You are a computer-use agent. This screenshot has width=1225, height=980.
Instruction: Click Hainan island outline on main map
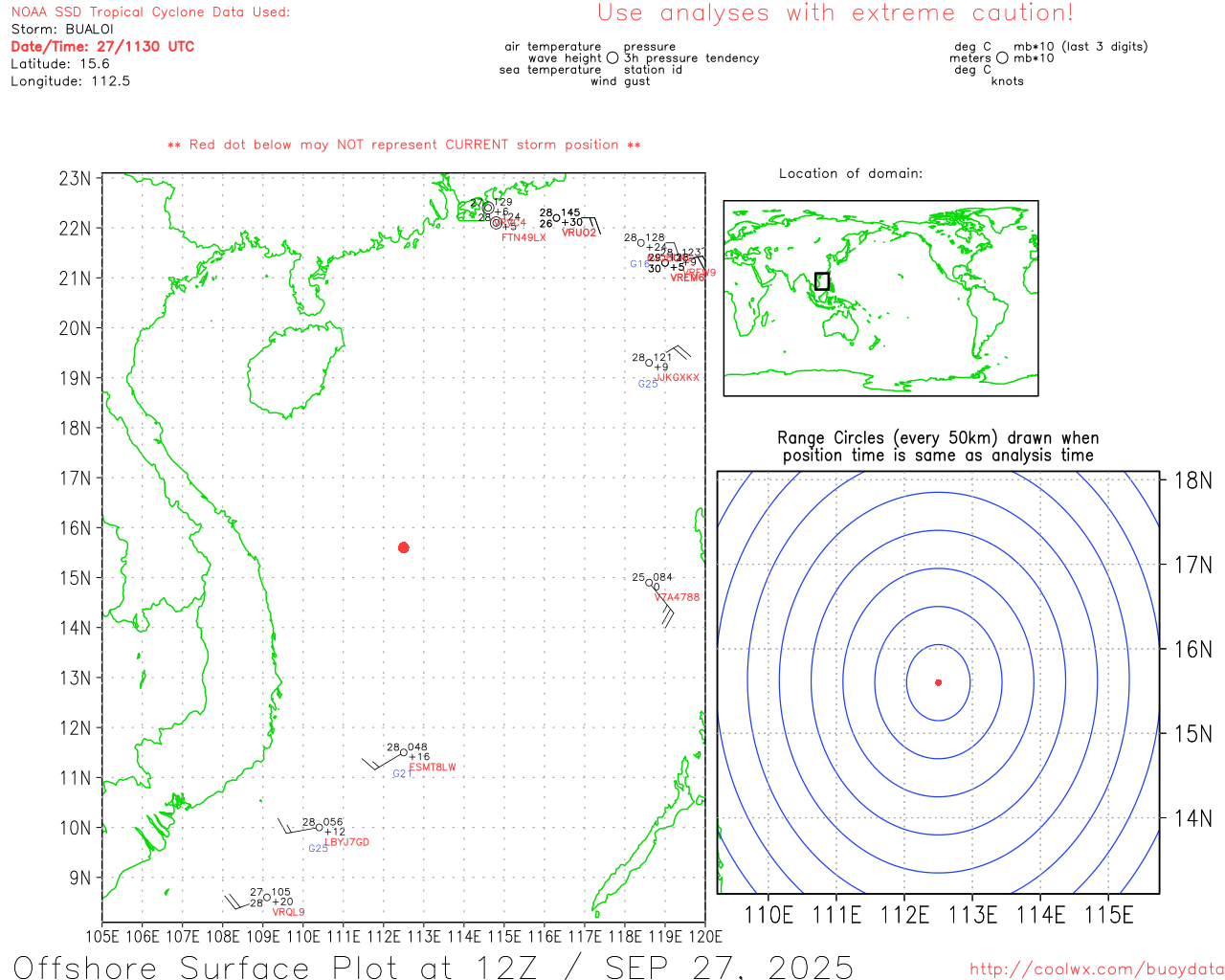click(295, 371)
